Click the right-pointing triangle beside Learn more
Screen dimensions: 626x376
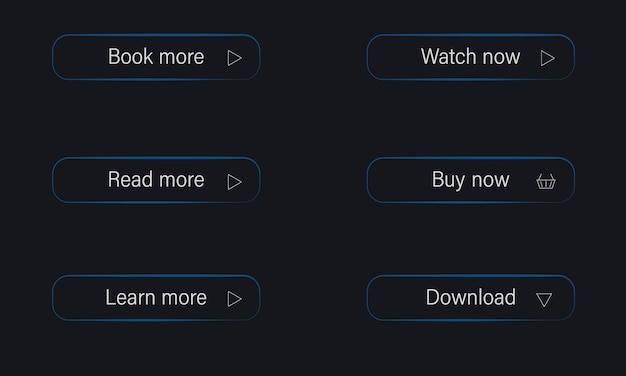[x=234, y=299]
